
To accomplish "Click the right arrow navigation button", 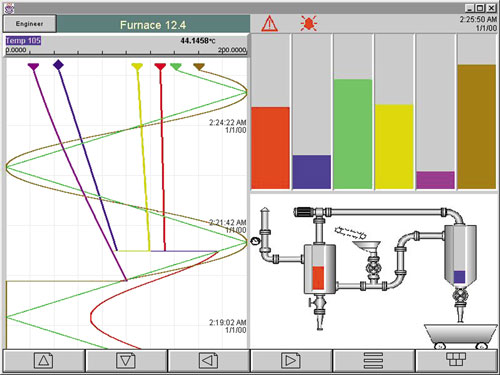I will [291, 361].
